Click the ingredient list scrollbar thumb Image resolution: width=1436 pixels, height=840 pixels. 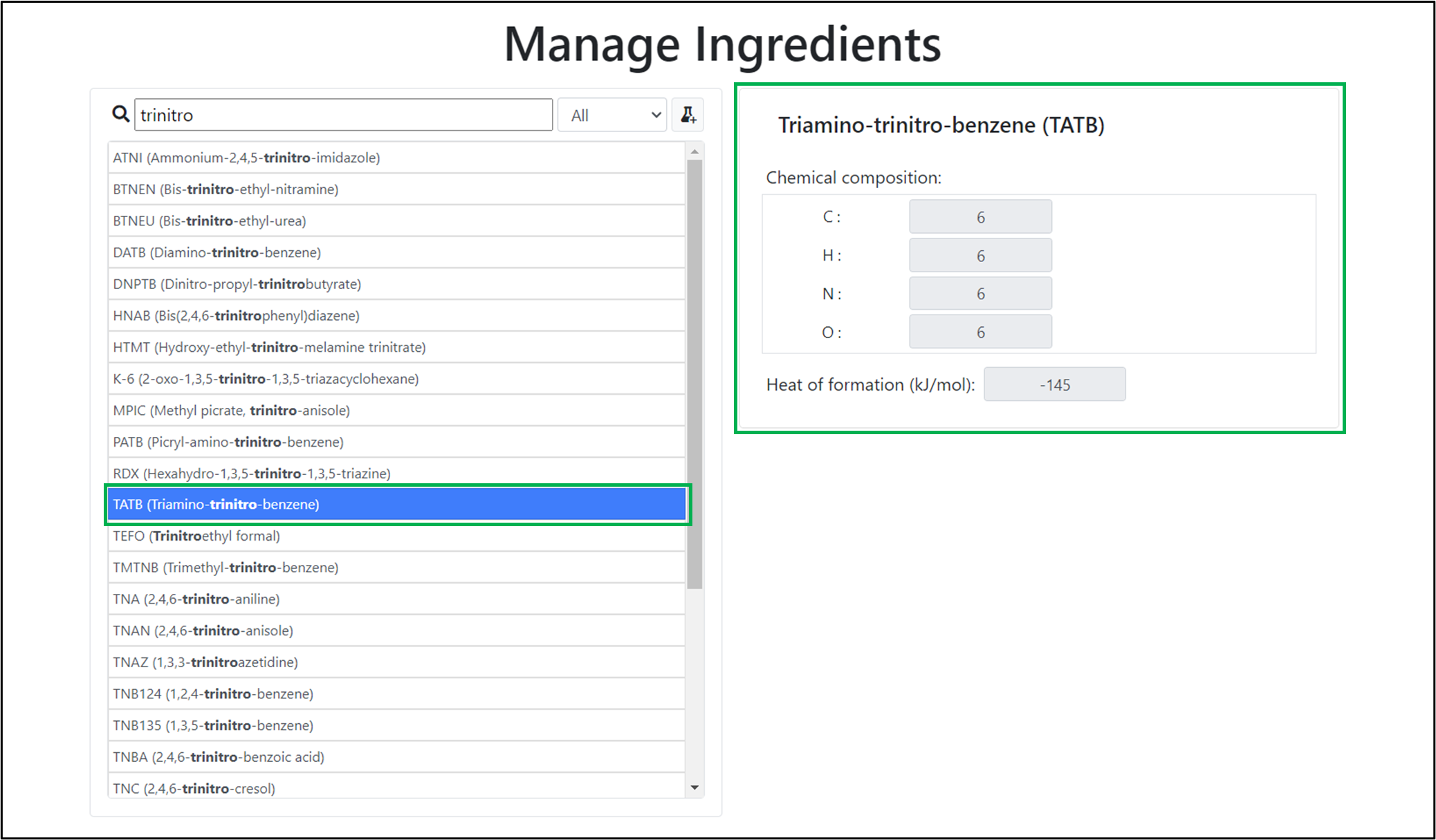tap(694, 373)
